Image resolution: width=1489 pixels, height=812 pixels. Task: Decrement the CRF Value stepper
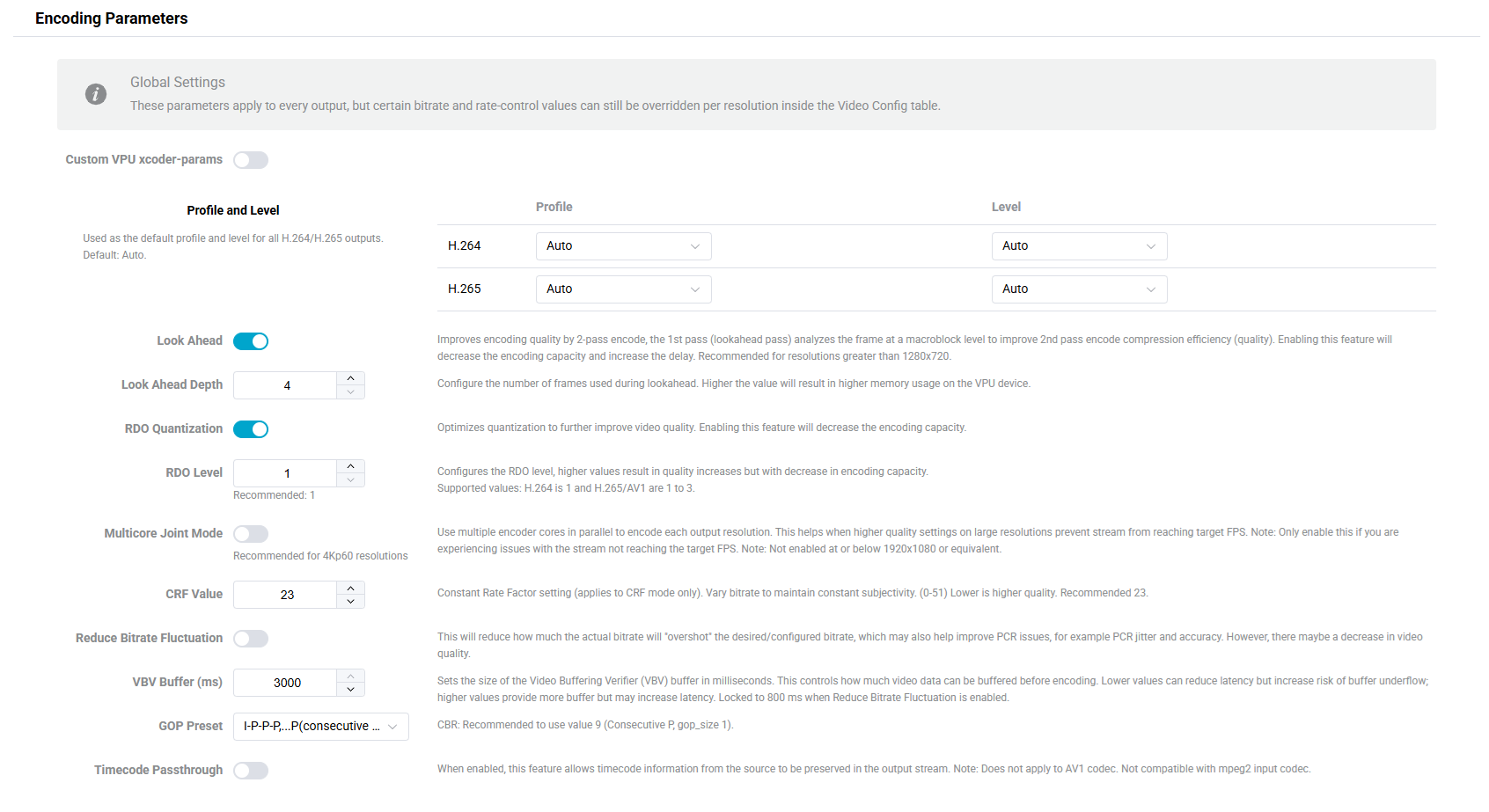(350, 602)
